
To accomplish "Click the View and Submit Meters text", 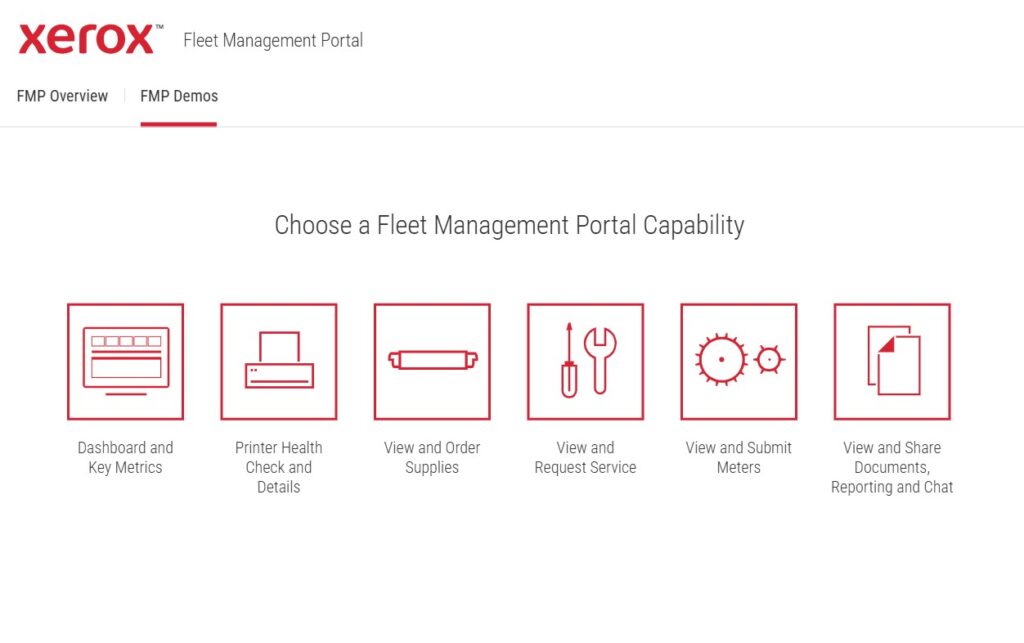I will [739, 458].
